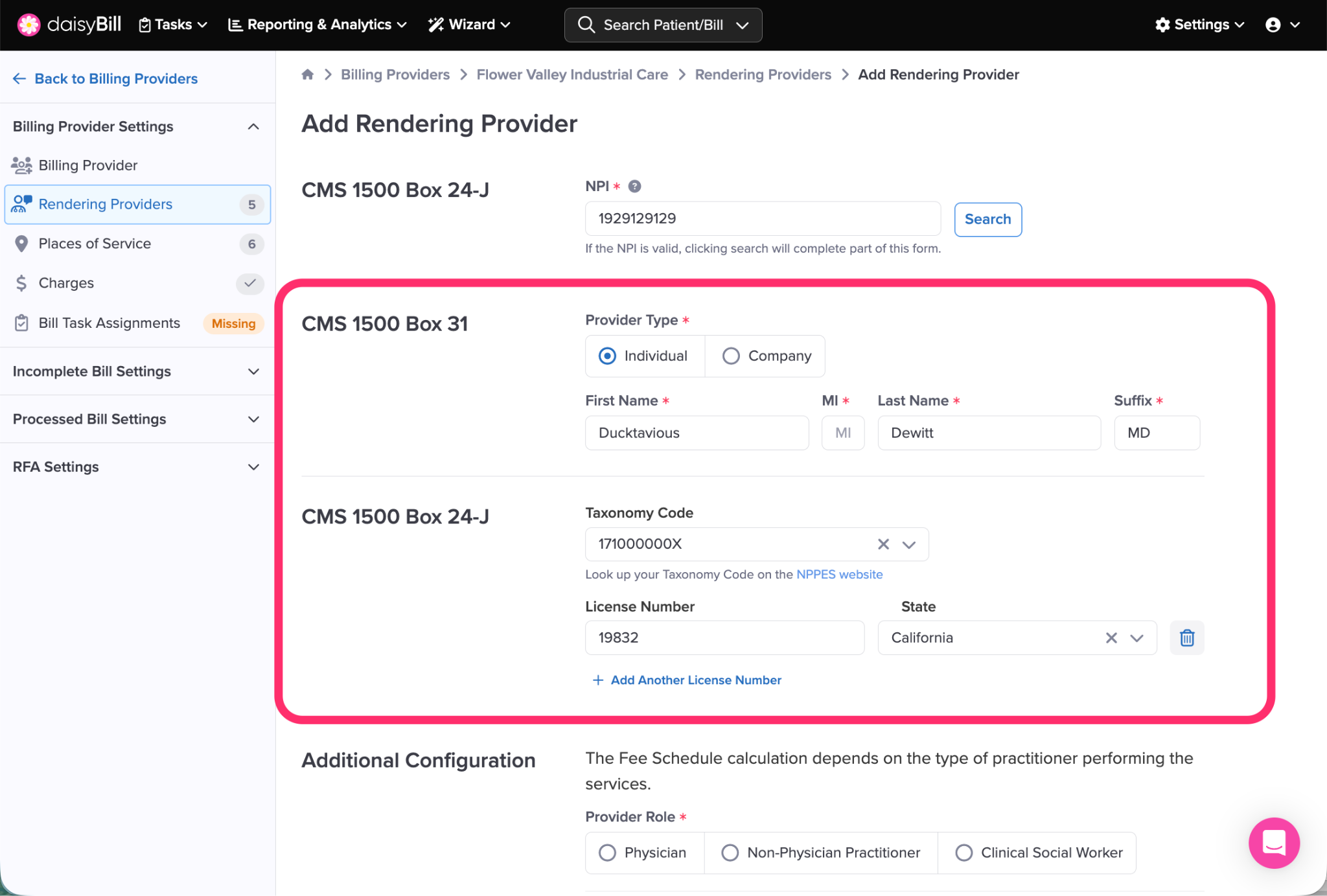Click the First Name input field
Image resolution: width=1327 pixels, height=896 pixels.
click(697, 433)
